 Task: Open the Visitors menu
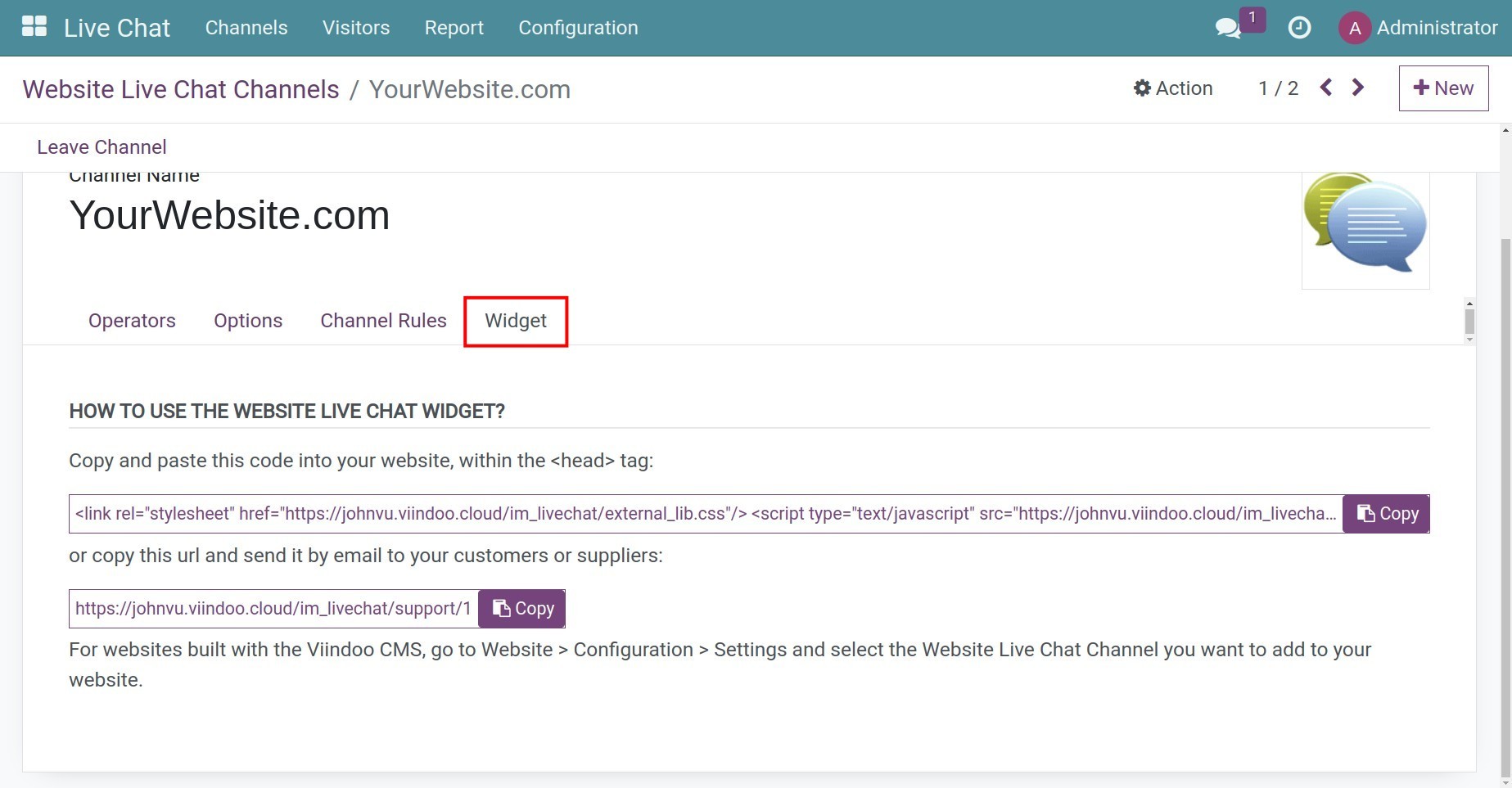pyautogui.click(x=356, y=28)
